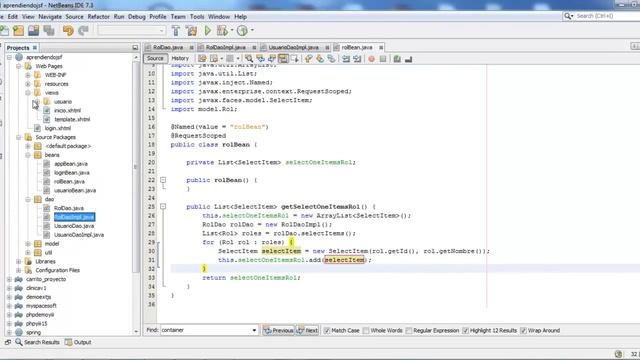Collapse the getSelectOneItemsRol method fold
Screen dimensions: 640x360
tap(163, 207)
